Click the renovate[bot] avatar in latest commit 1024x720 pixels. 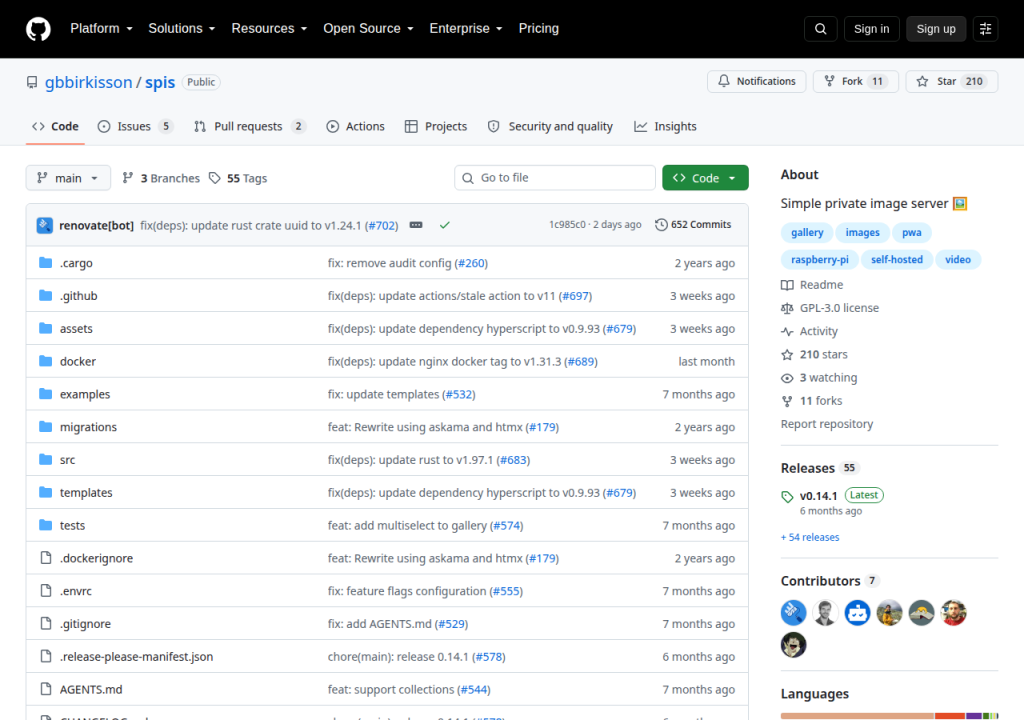[44, 225]
